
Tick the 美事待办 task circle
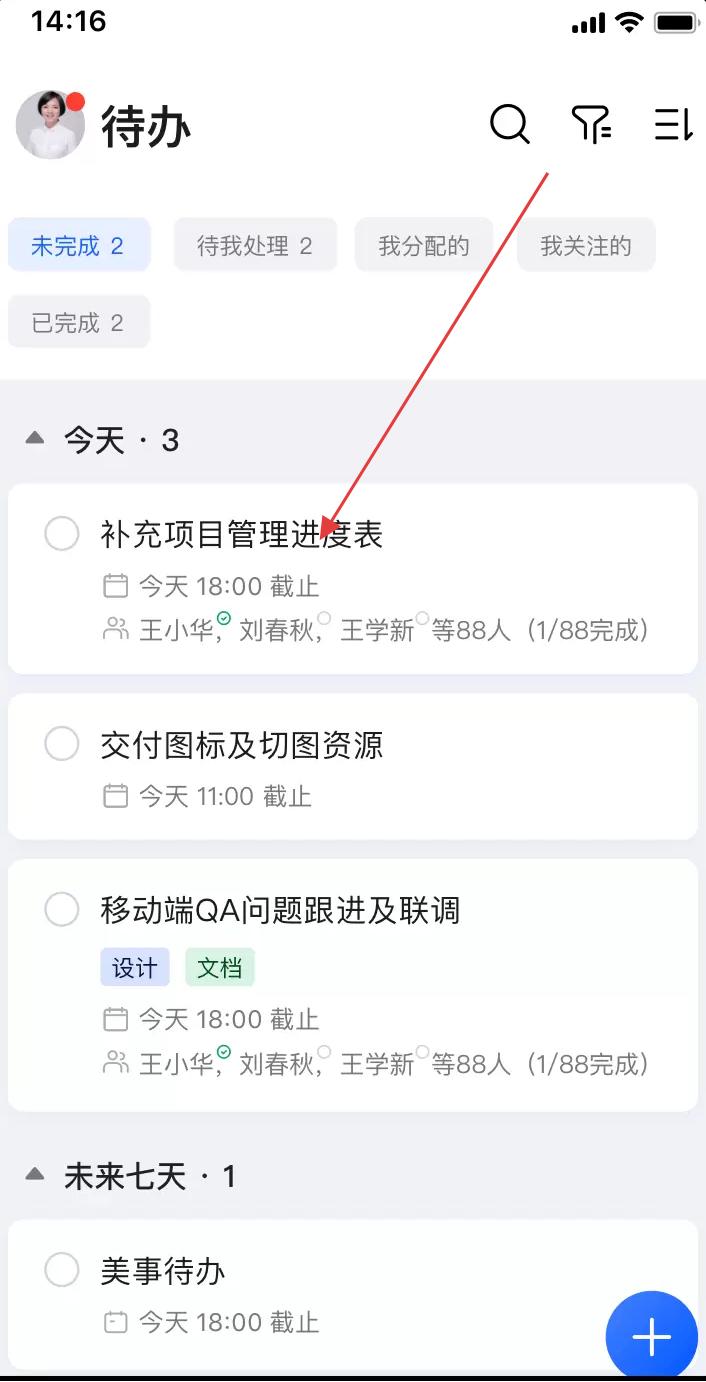62,1270
